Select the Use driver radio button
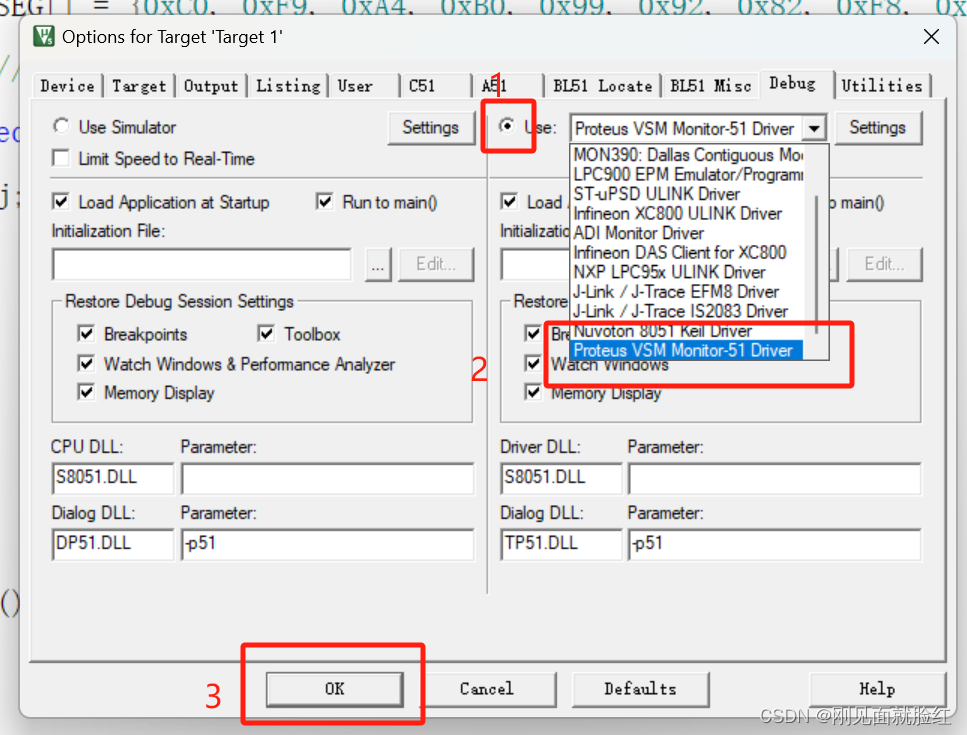Viewport: 967px width, 735px height. click(507, 126)
